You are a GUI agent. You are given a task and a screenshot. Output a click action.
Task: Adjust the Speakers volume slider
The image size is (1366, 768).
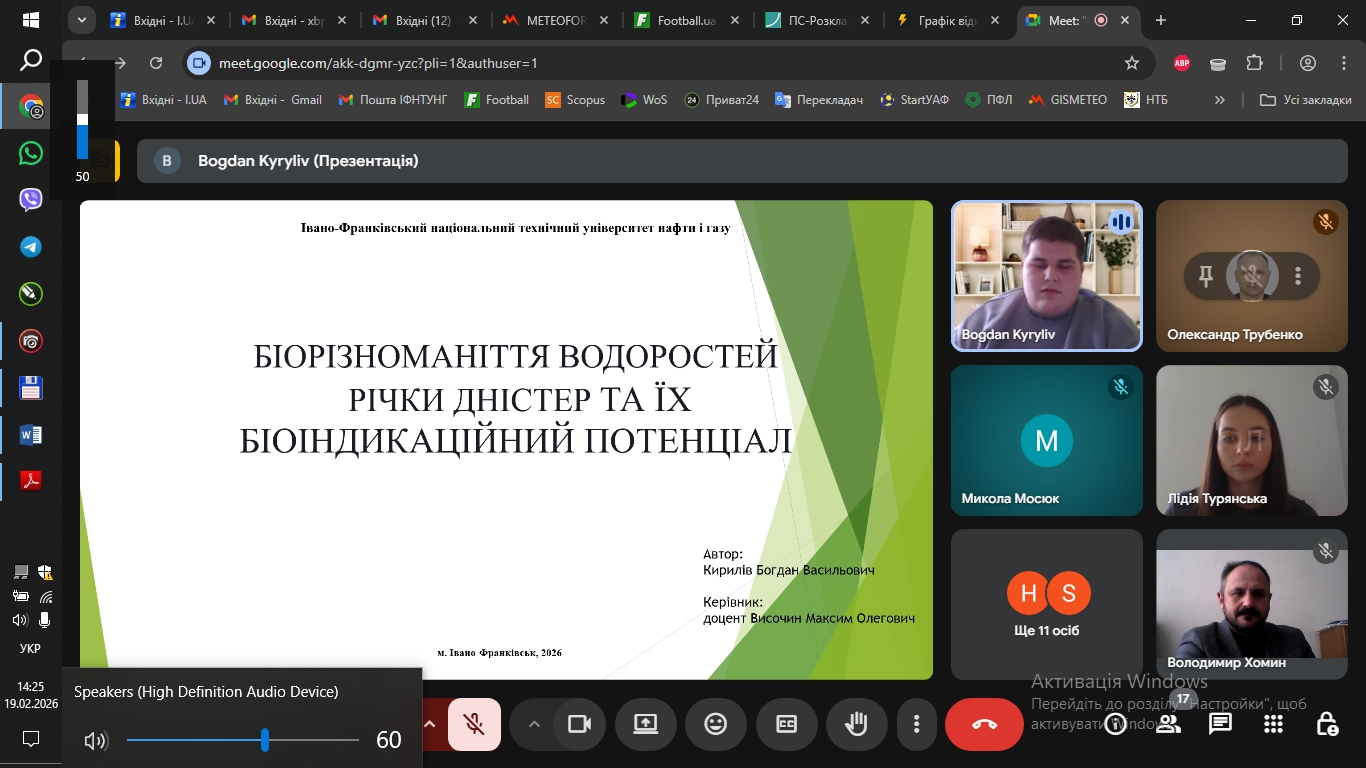point(264,740)
